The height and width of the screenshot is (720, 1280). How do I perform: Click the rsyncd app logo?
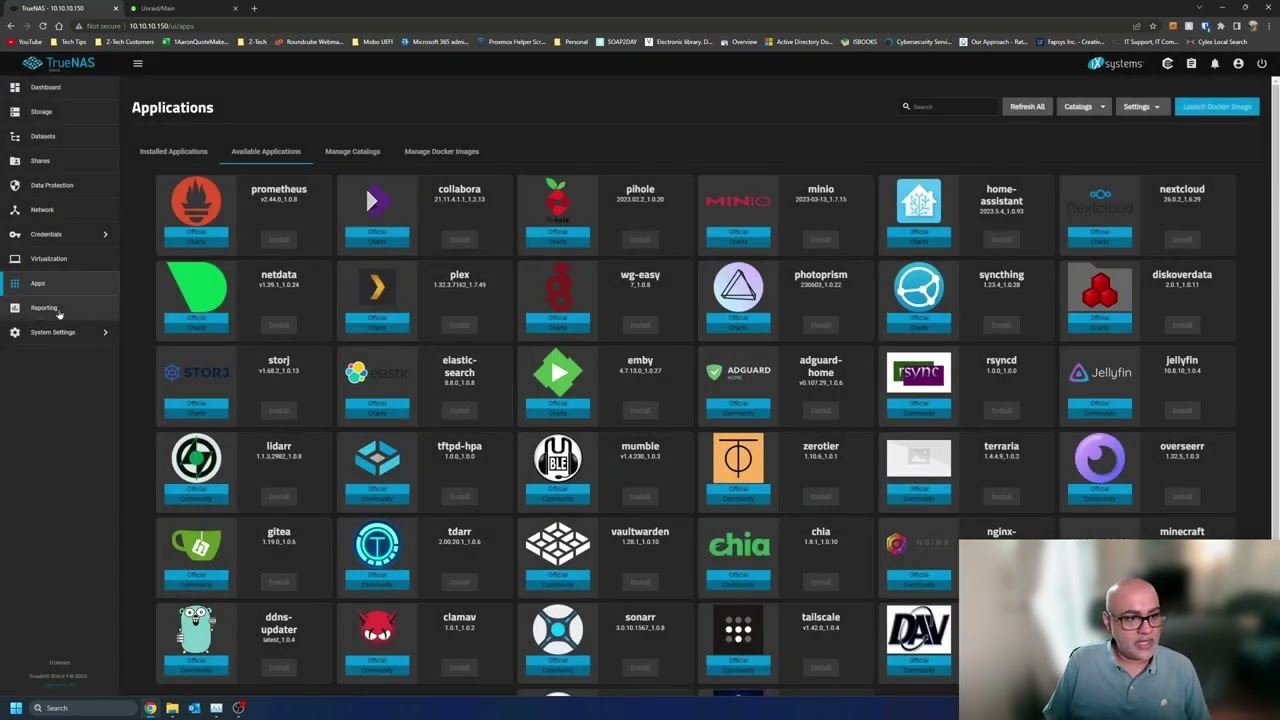tap(919, 373)
